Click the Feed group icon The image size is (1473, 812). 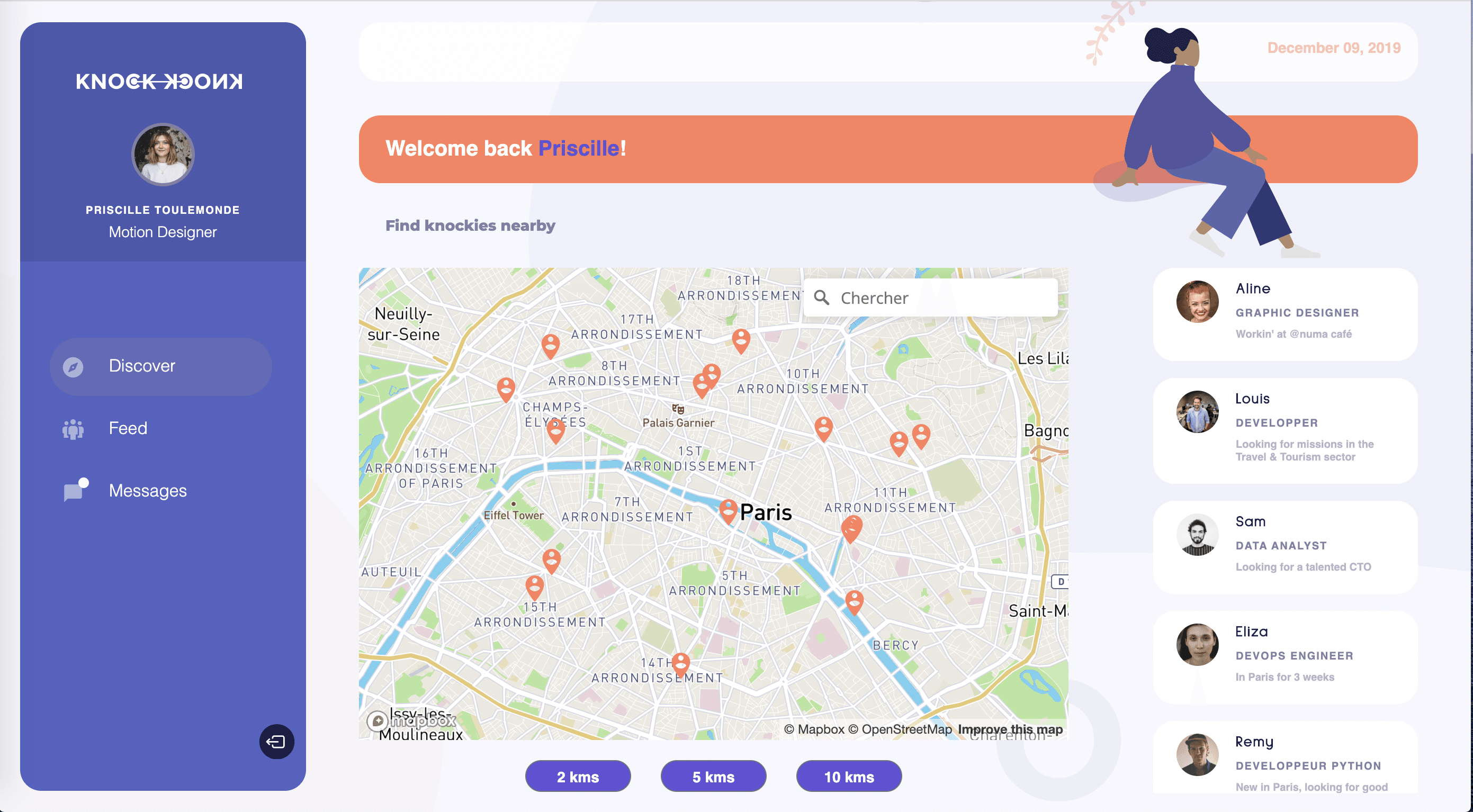73,429
